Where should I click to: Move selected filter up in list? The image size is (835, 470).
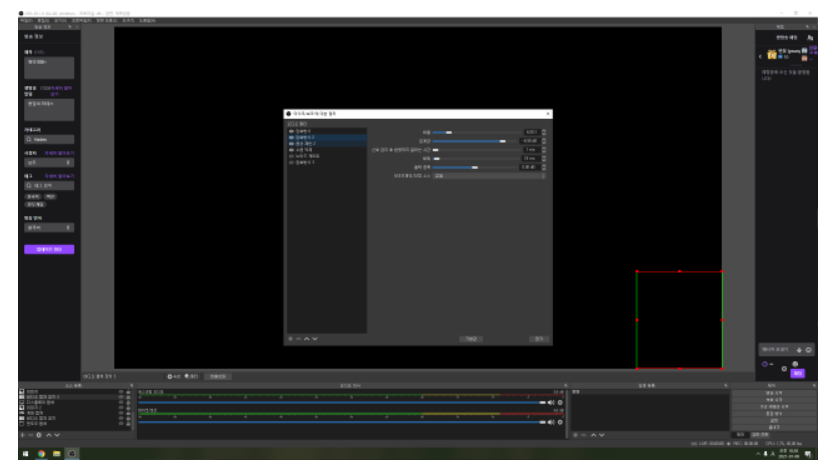[x=307, y=339]
